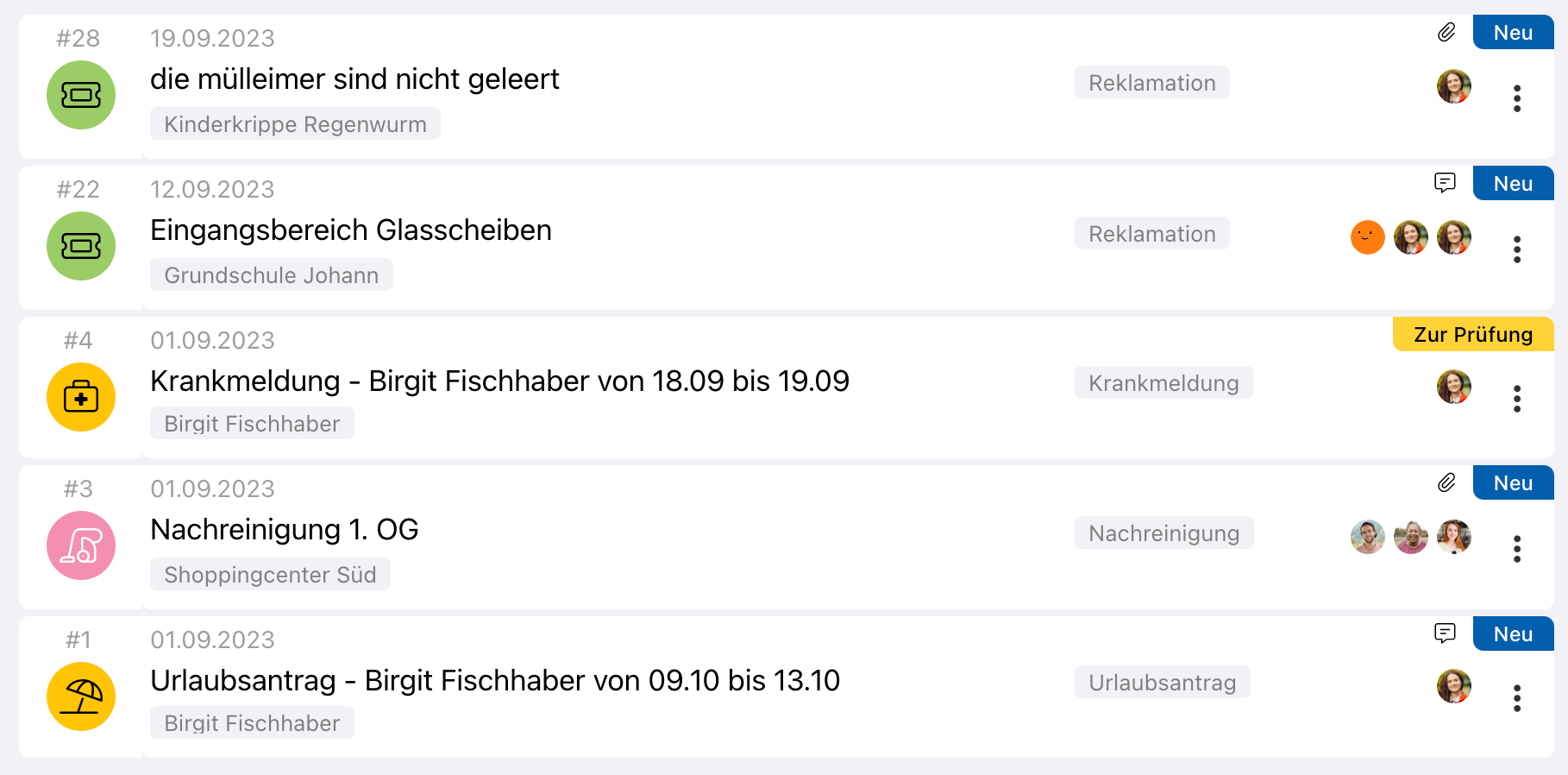1568x775 pixels.
Task: Select the Shoppingcenter Süd tag
Action: coord(270,575)
